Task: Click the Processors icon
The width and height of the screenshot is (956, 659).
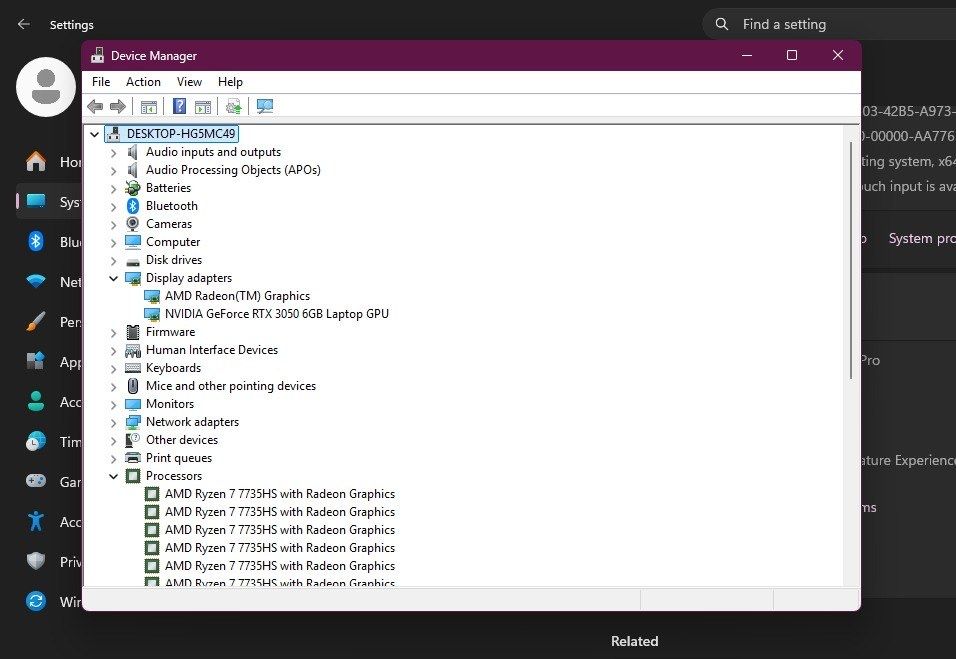Action: pos(132,476)
